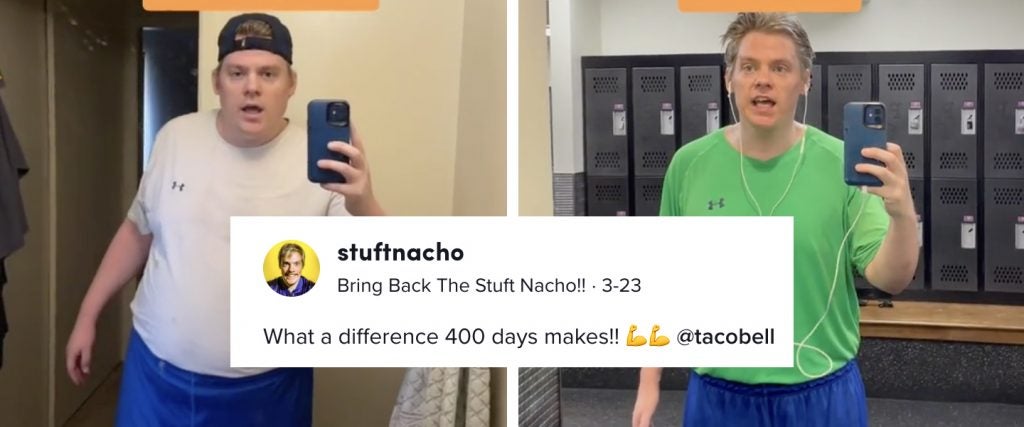Select the 3-23 post date
The width and height of the screenshot is (1024, 427).
621,286
